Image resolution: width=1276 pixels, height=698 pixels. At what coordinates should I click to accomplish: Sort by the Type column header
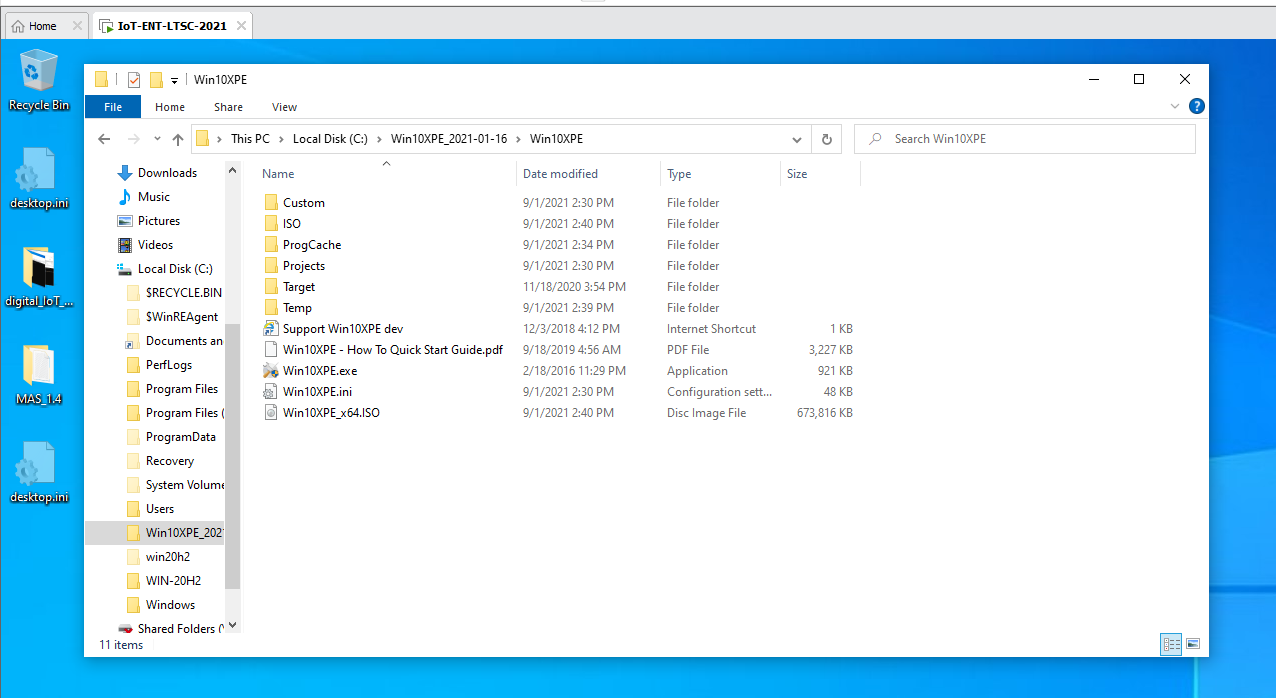[x=721, y=174]
